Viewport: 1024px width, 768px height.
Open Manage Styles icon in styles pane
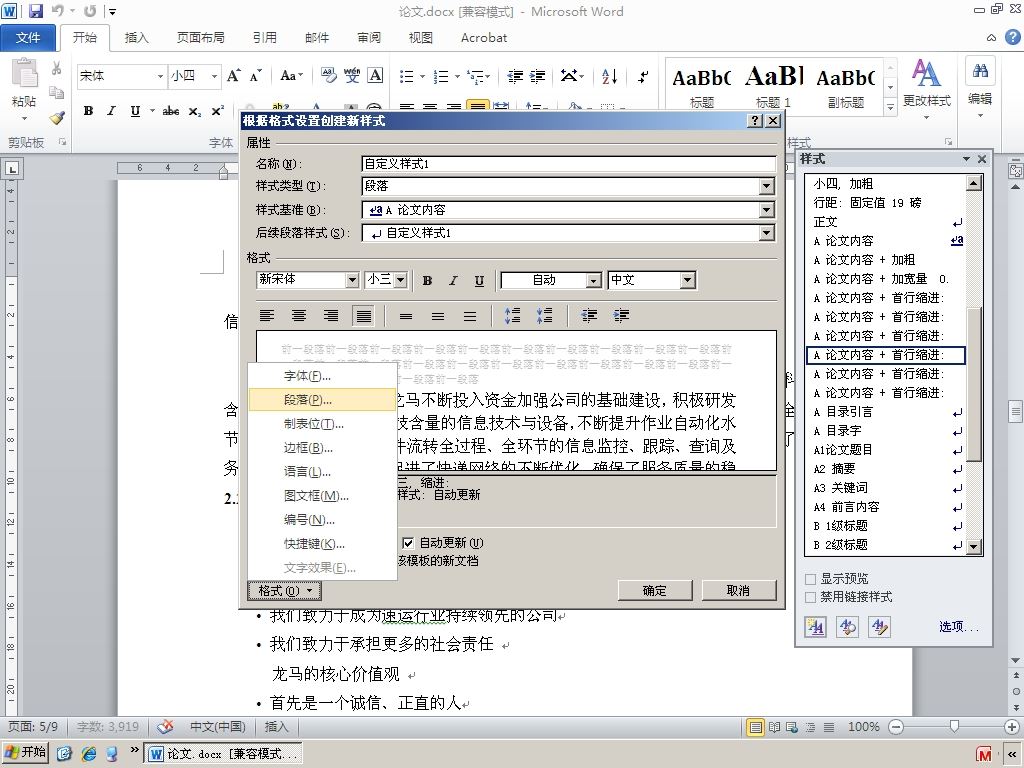(x=880, y=627)
